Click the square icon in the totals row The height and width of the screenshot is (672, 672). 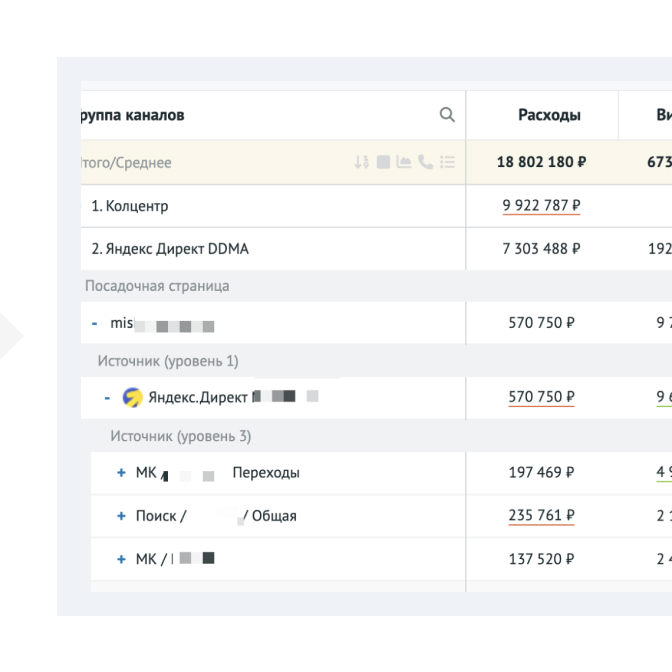(384, 163)
